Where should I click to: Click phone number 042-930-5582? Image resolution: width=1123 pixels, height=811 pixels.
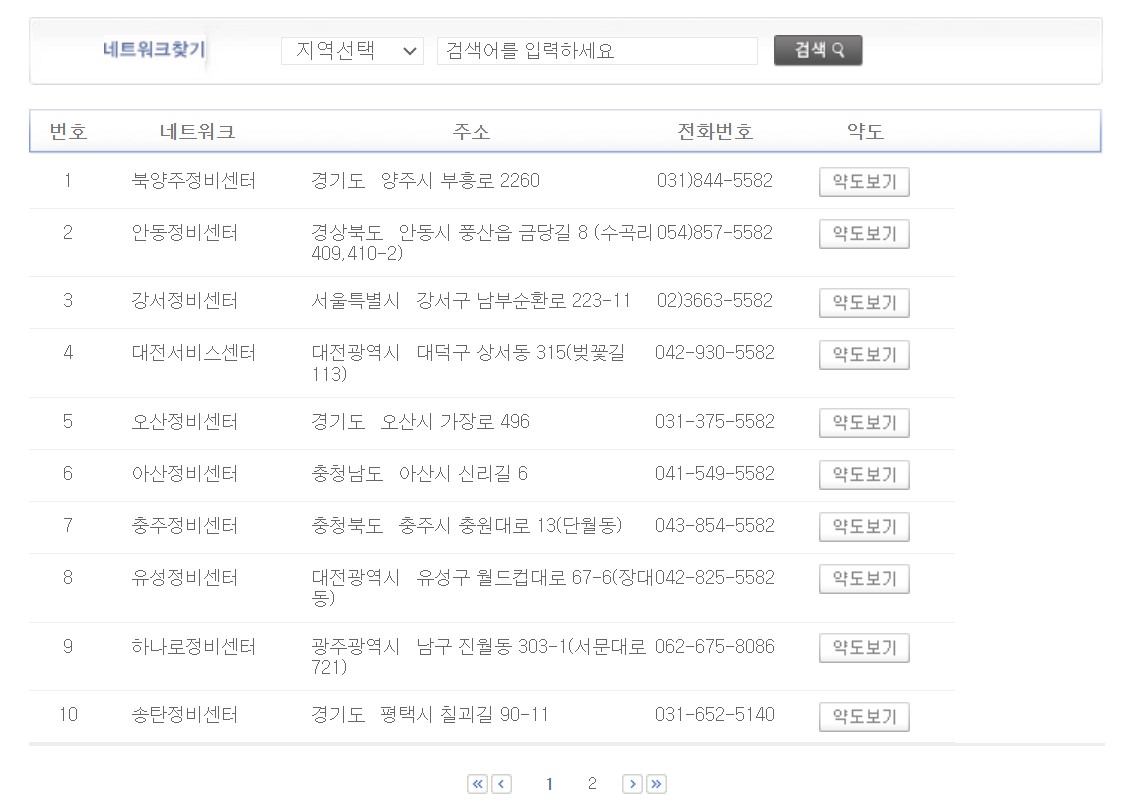pyautogui.click(x=715, y=353)
